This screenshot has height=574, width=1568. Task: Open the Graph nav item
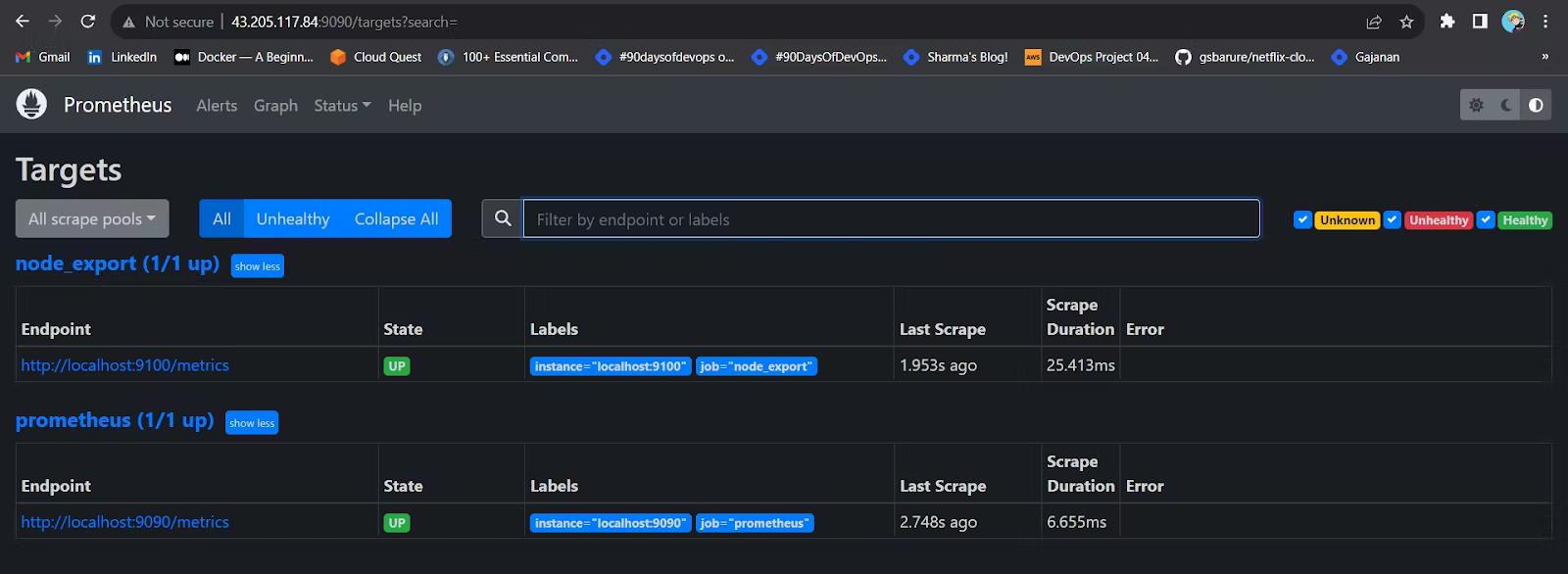(275, 105)
